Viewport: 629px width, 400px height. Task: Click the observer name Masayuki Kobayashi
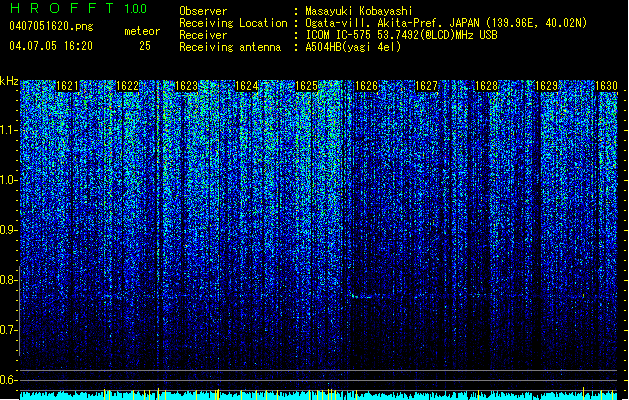tap(359, 11)
